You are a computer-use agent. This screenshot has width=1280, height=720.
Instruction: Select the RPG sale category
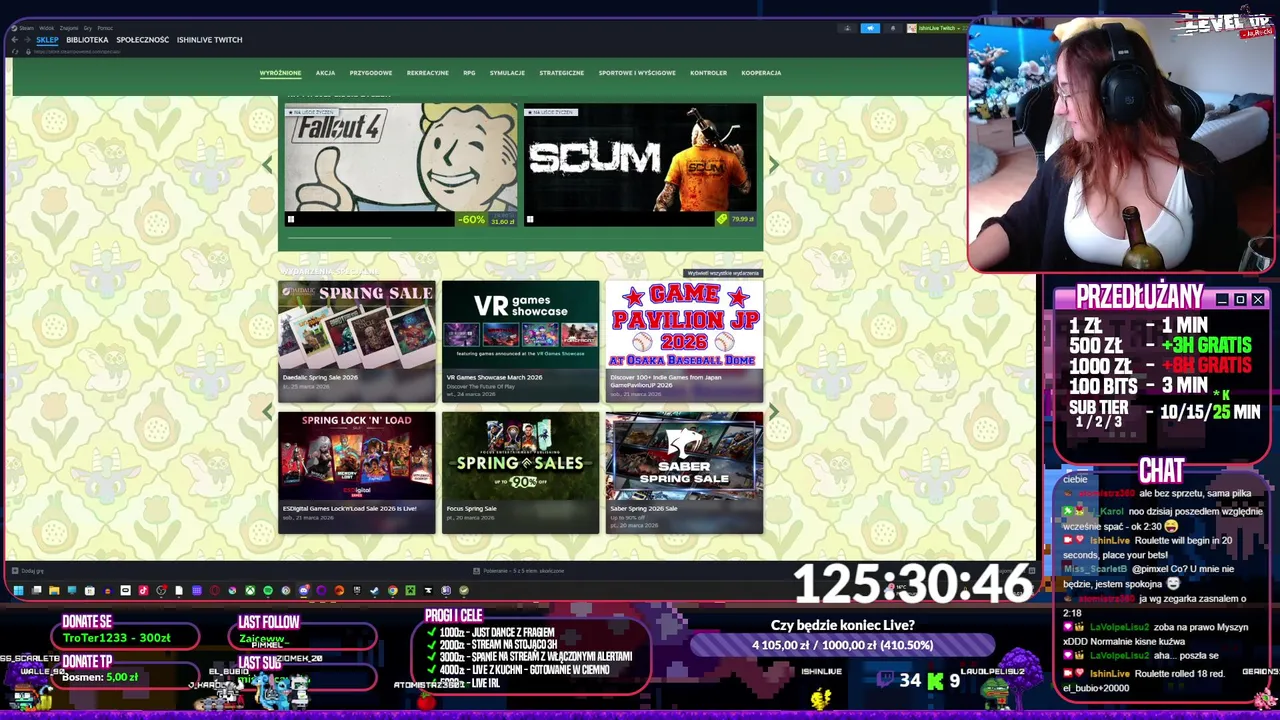click(x=469, y=73)
